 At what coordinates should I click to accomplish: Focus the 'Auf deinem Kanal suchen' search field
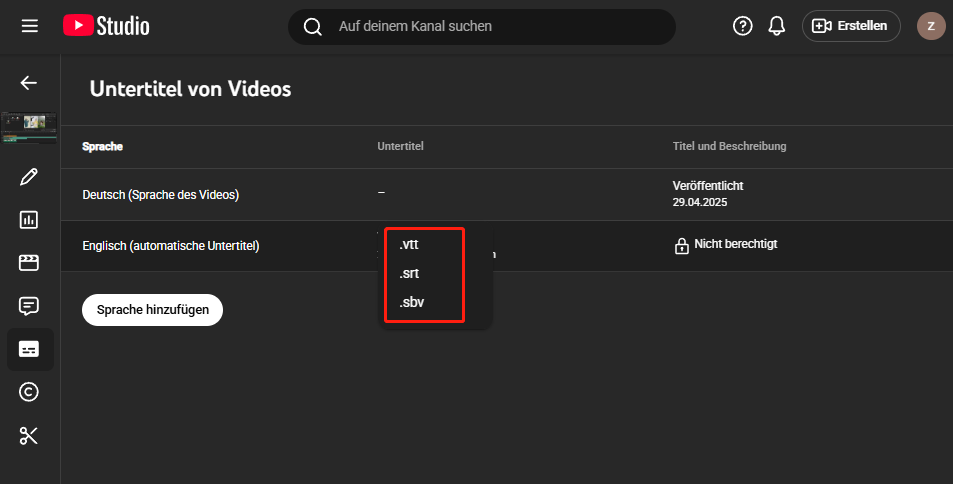click(481, 27)
